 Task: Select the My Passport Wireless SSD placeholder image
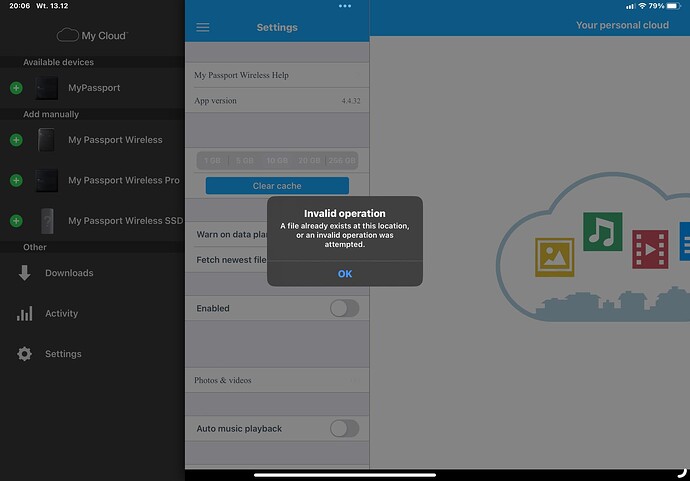[x=47, y=221]
